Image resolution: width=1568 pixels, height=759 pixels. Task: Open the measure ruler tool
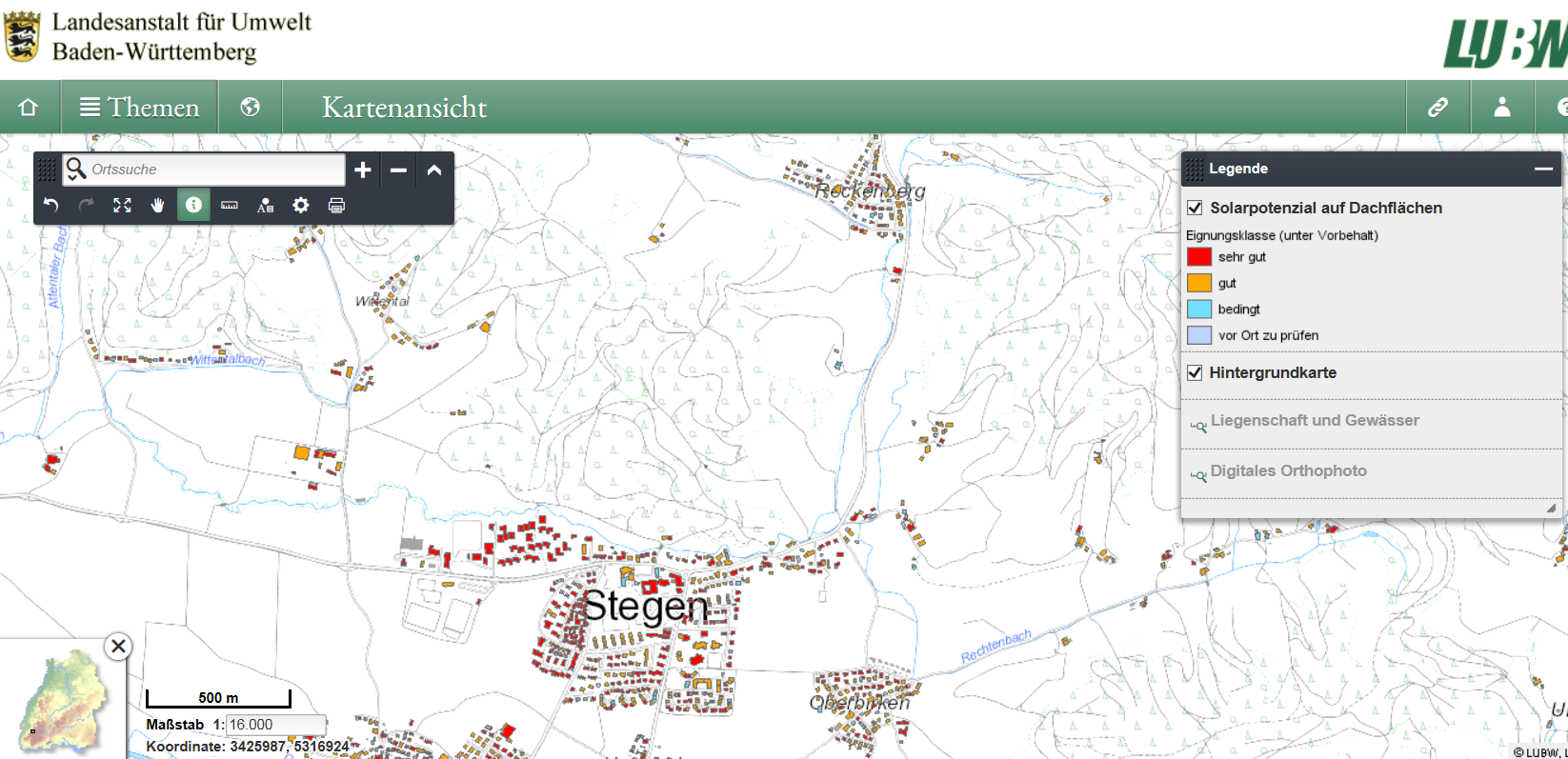pyautogui.click(x=230, y=205)
